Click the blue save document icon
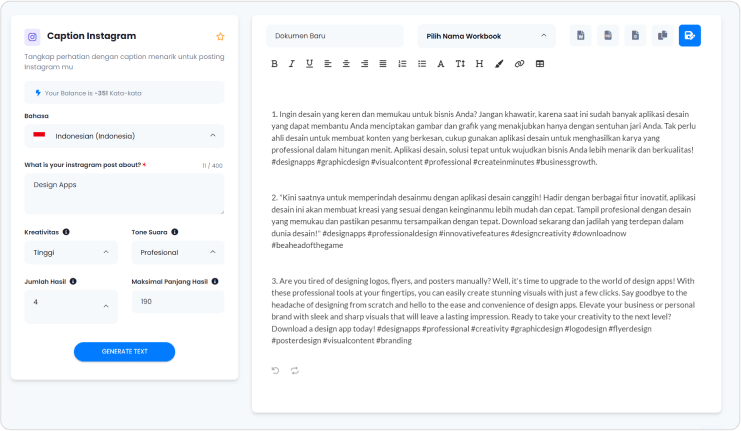This screenshot has height=431, width=741. coord(689,36)
